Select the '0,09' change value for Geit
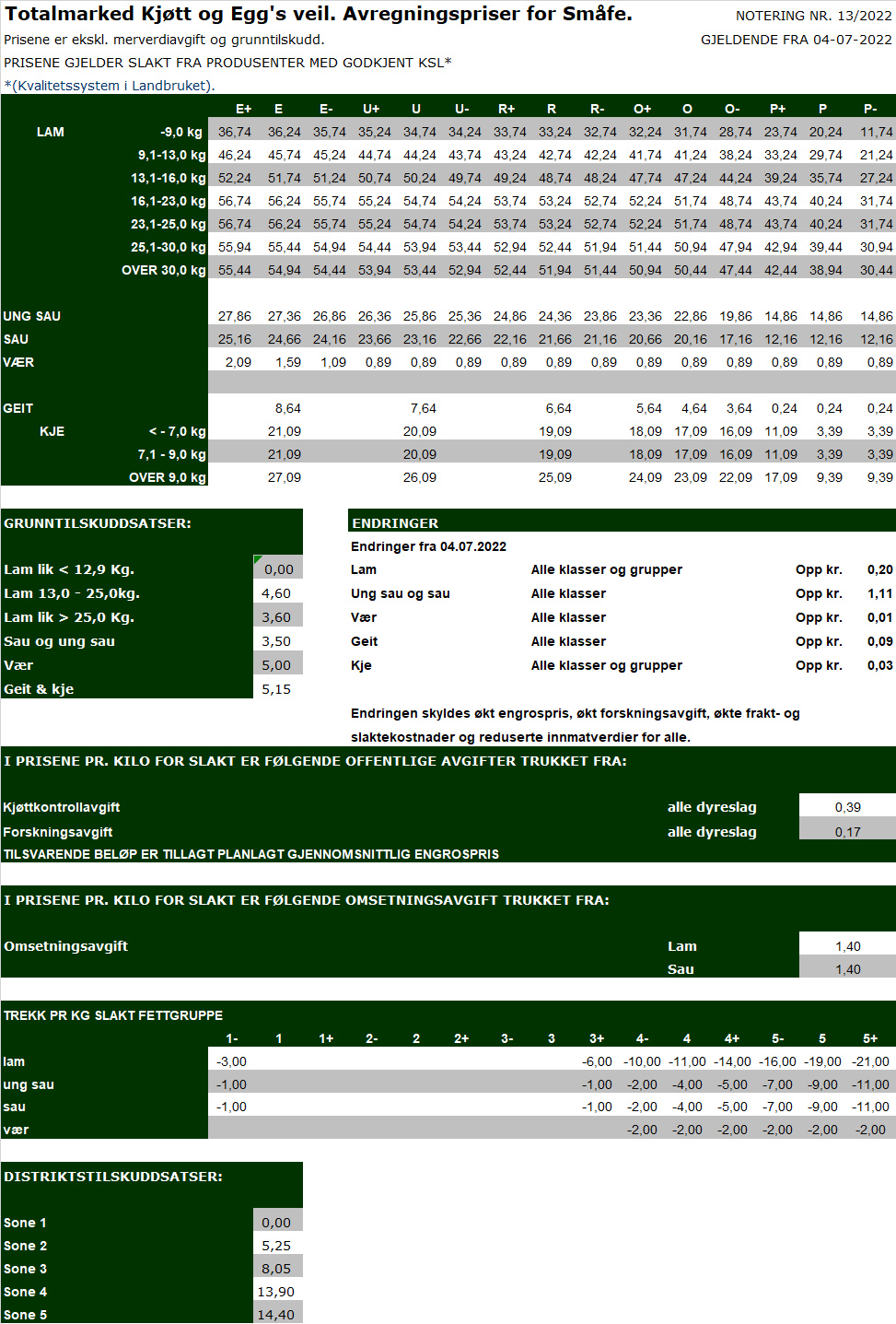Screen dimensions: 896x1324 pos(880,641)
